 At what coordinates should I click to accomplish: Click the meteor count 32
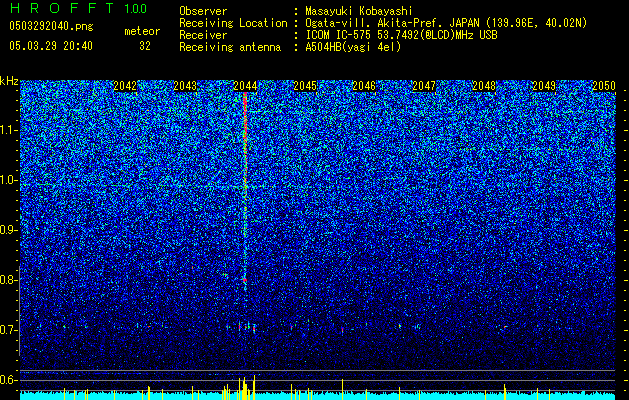click(x=145, y=46)
